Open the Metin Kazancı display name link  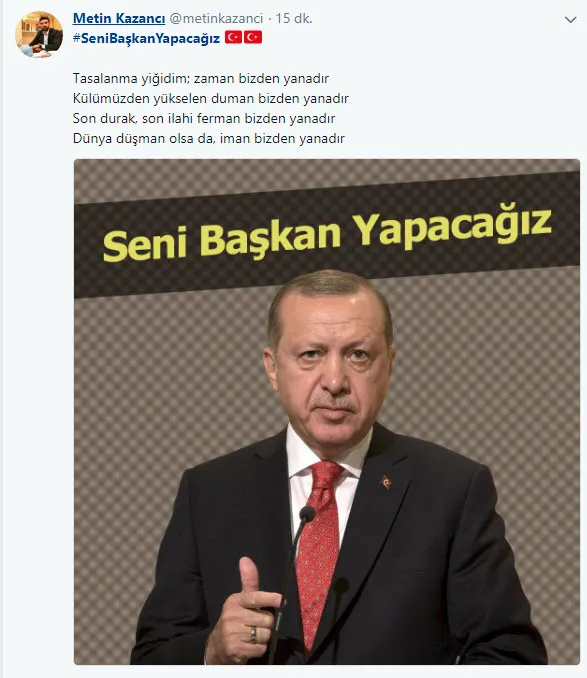(x=119, y=19)
